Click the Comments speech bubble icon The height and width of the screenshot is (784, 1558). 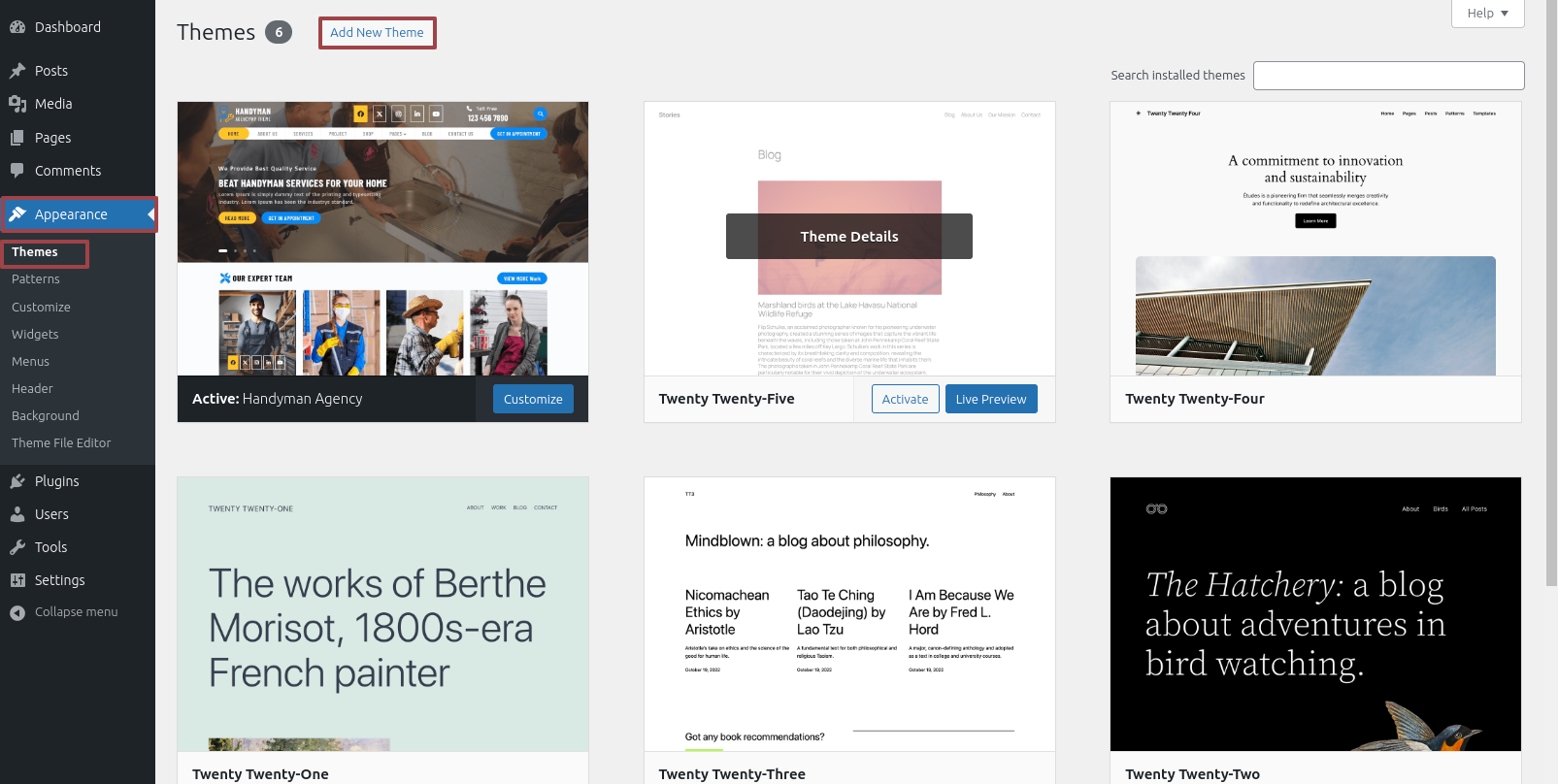pyautogui.click(x=17, y=171)
